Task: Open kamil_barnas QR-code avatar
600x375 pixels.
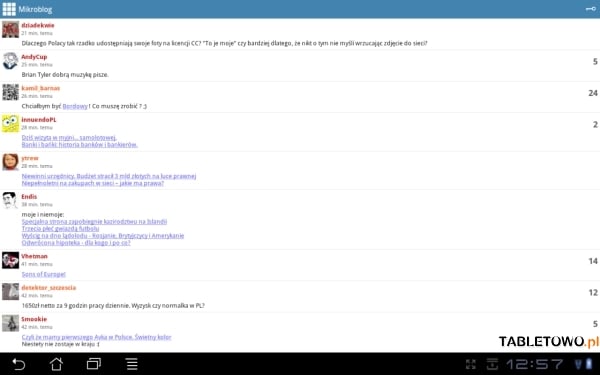Action: (x=10, y=92)
